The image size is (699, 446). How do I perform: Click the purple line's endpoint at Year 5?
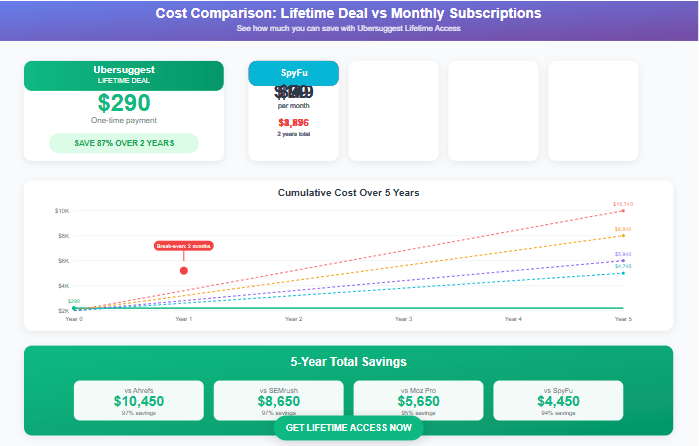click(623, 261)
